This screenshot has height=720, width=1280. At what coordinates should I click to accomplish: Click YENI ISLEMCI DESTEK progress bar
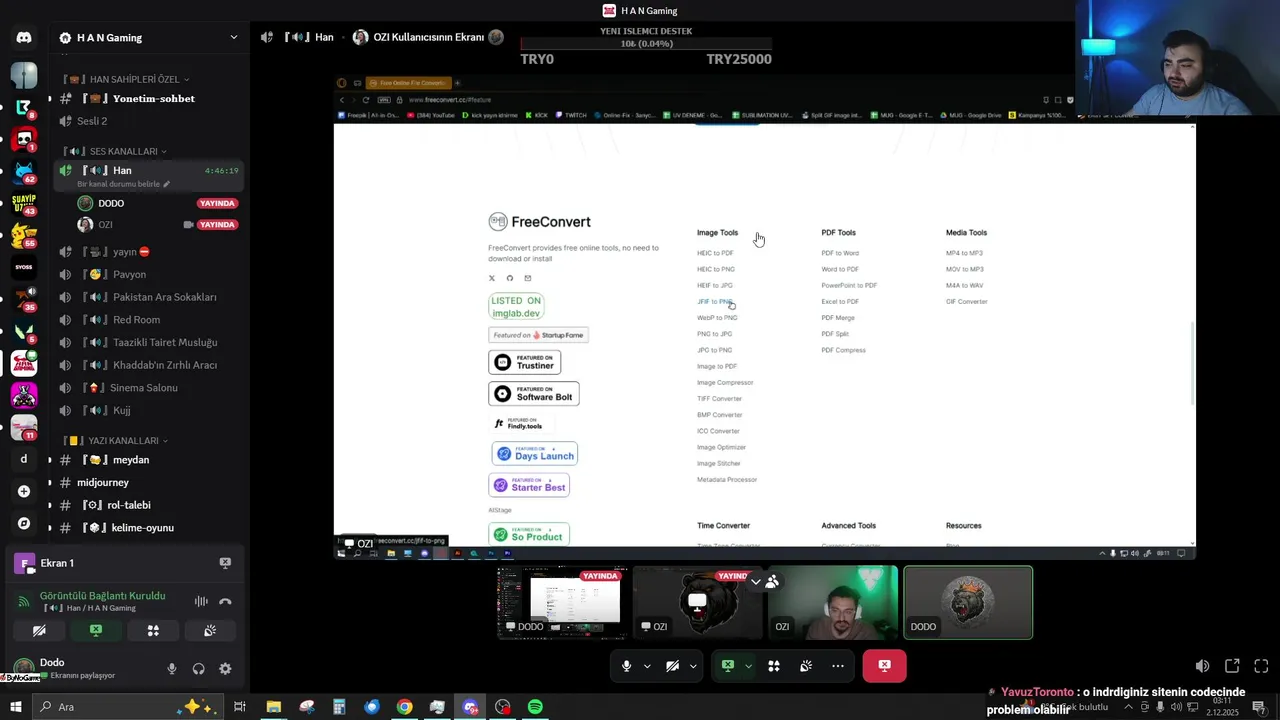point(646,44)
